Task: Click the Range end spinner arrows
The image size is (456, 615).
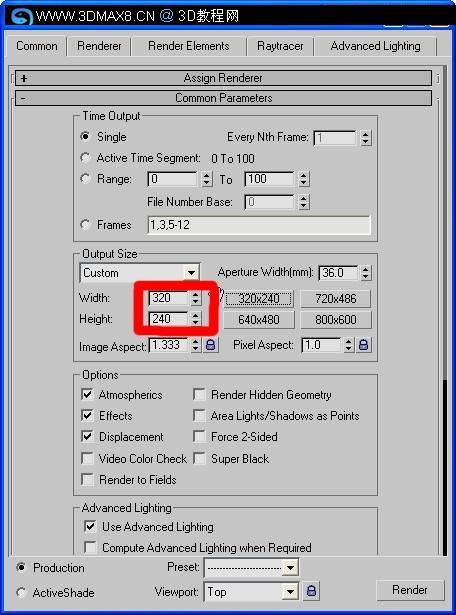Action: [303, 179]
